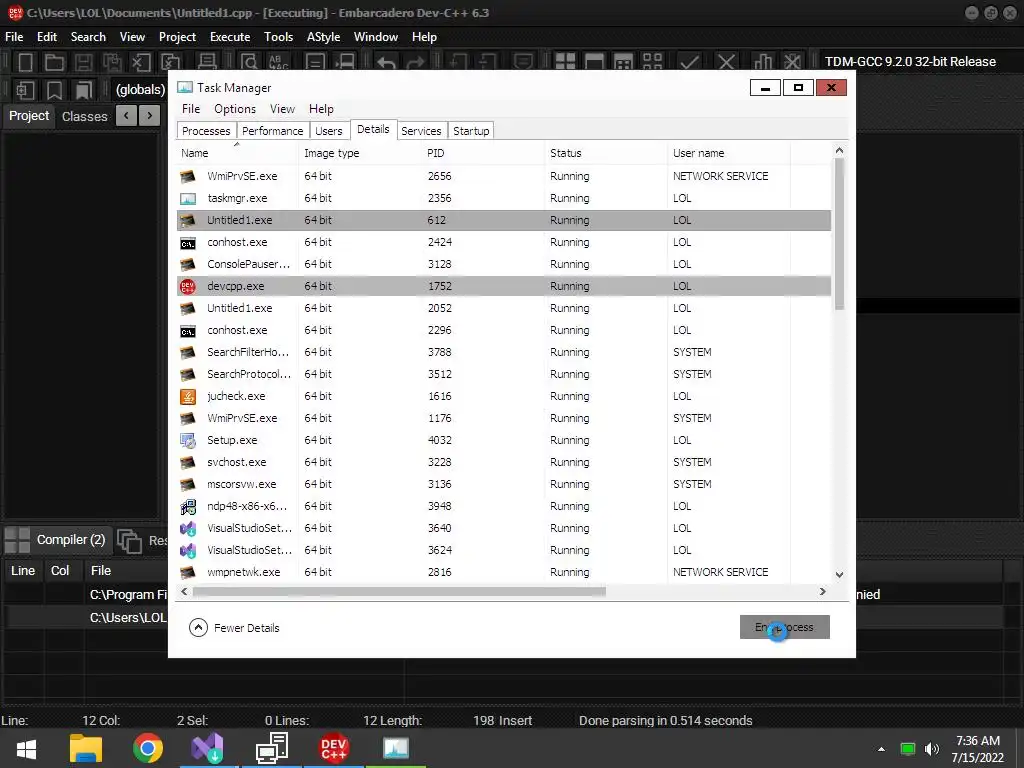Viewport: 1024px width, 768px height.
Task: Click the horizontal scrollbar thumb in Task Manager
Action: click(x=399, y=591)
